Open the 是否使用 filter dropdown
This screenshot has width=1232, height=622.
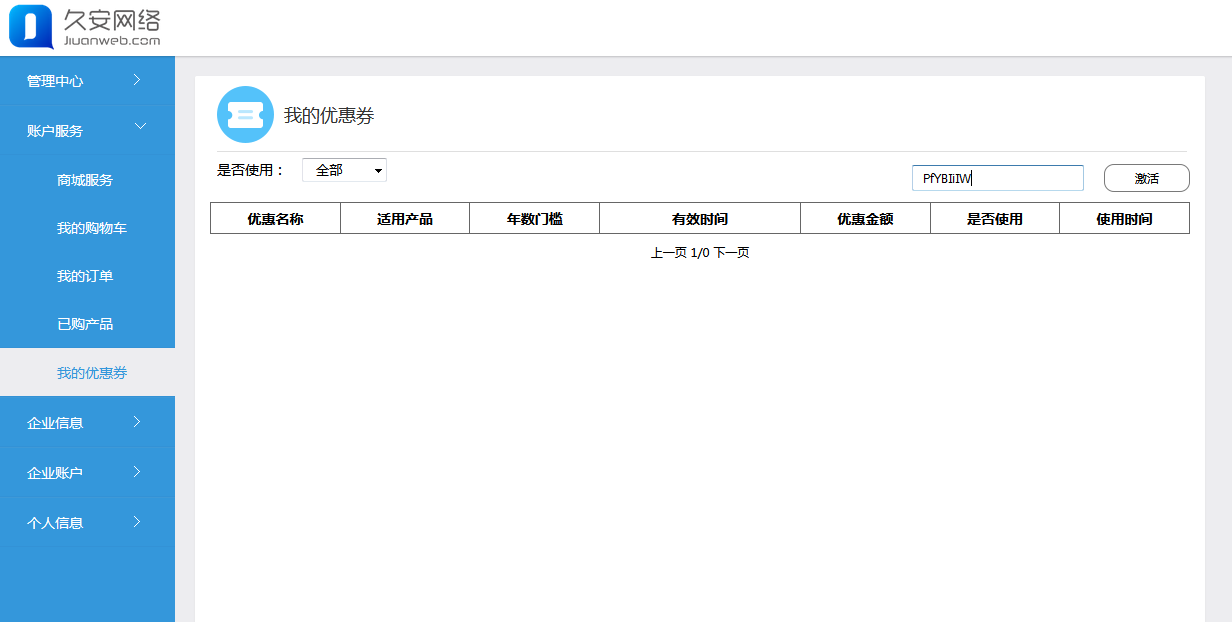click(x=344, y=169)
